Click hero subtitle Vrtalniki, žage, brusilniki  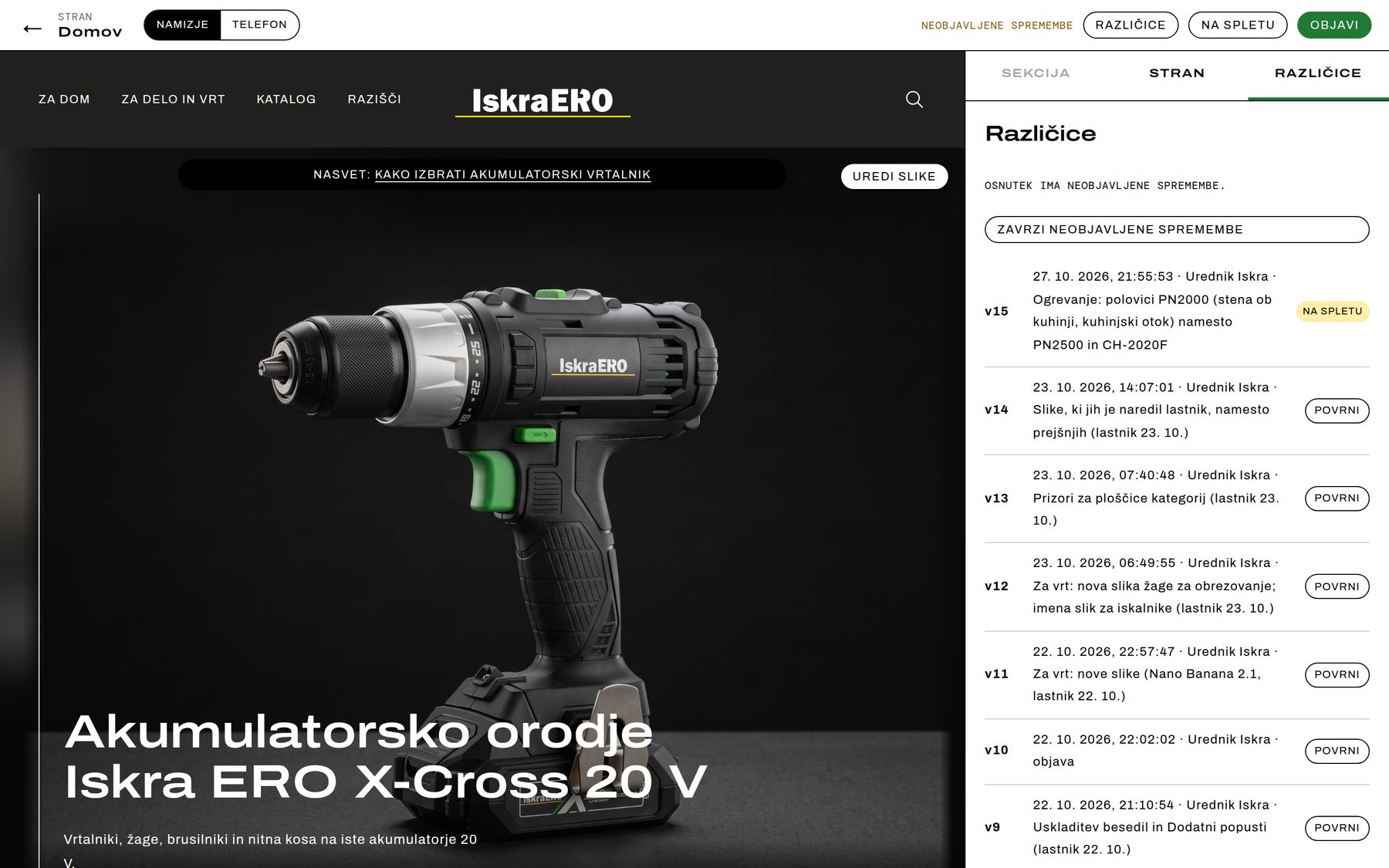click(270, 850)
